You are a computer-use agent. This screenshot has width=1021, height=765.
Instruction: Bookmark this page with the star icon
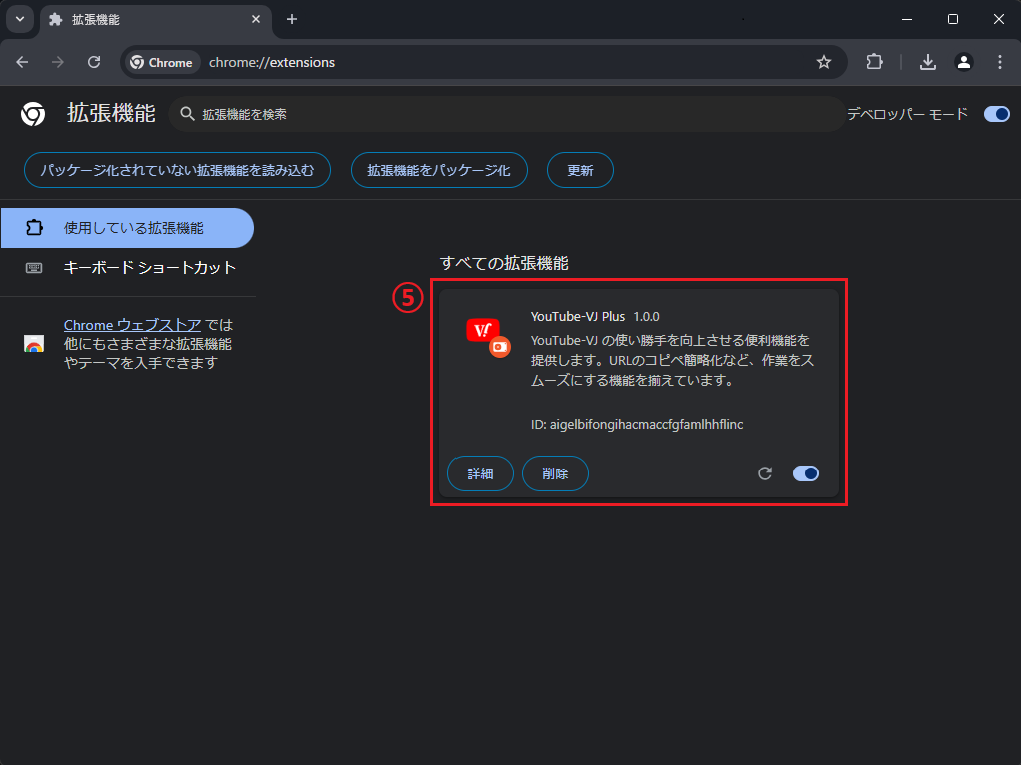824,62
